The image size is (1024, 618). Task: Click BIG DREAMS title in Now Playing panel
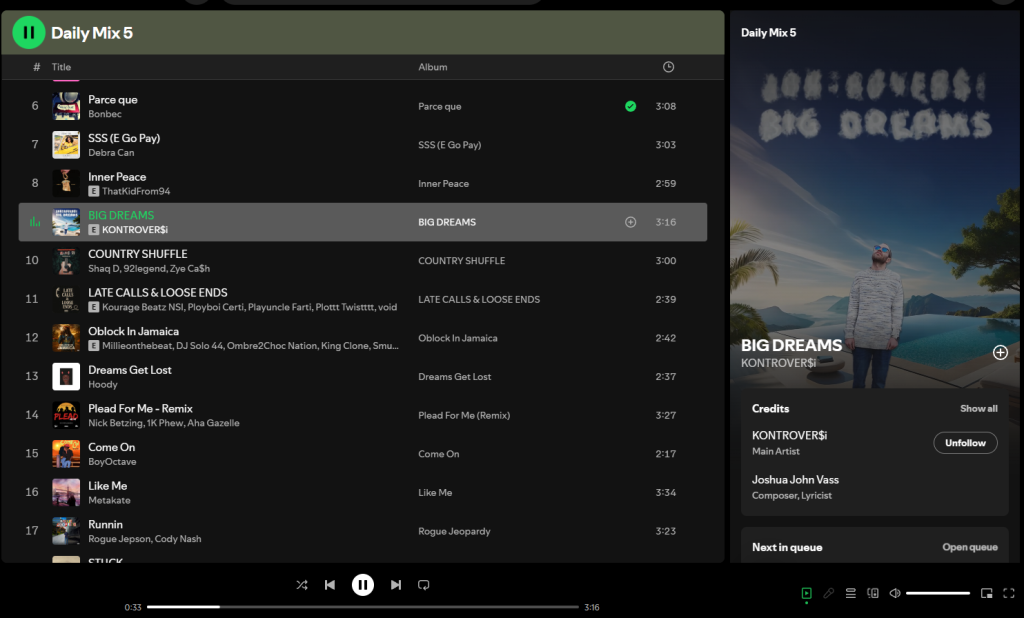tap(792, 345)
